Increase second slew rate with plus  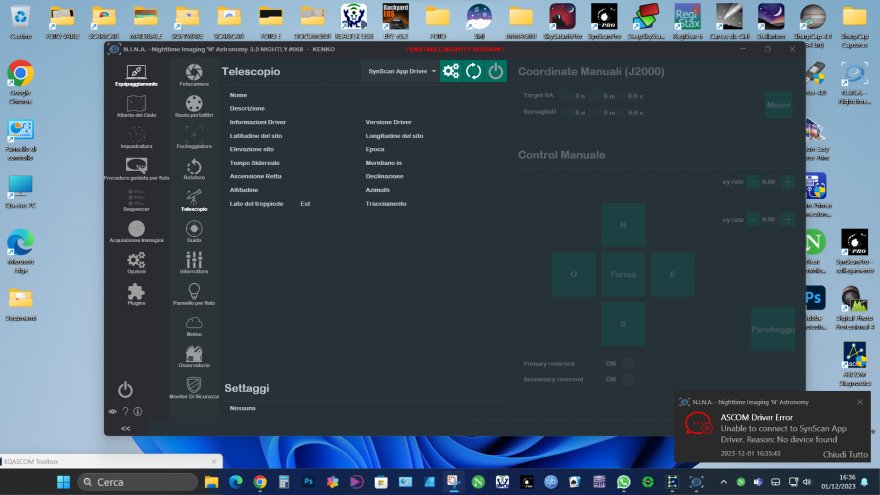pyautogui.click(x=788, y=220)
